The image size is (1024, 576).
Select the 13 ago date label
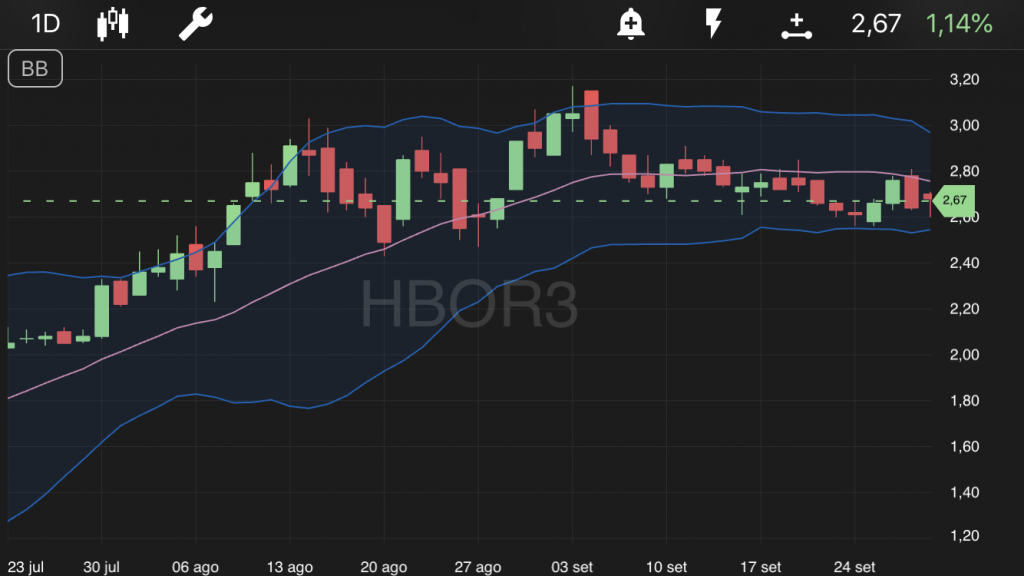[x=289, y=567]
